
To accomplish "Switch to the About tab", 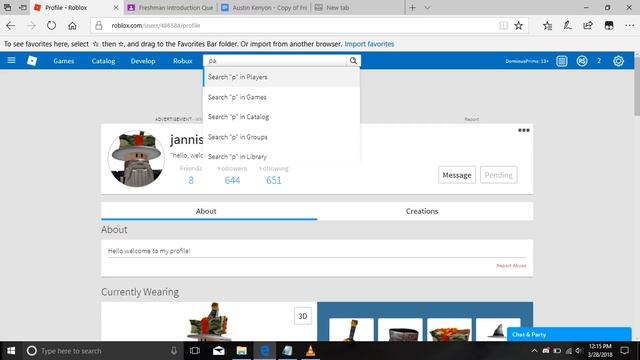I will (x=209, y=211).
